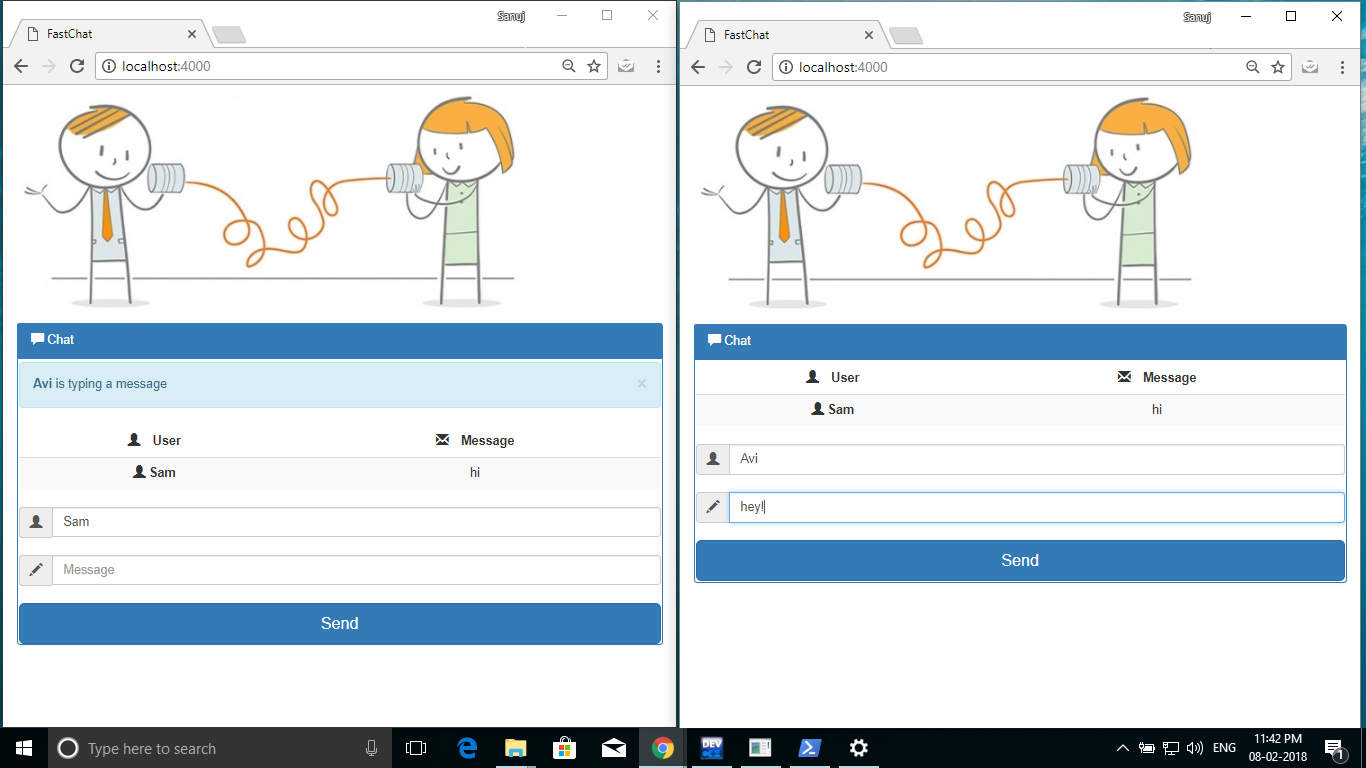This screenshot has width=1366, height=768.
Task: Open new tab in right window
Action: tap(906, 36)
